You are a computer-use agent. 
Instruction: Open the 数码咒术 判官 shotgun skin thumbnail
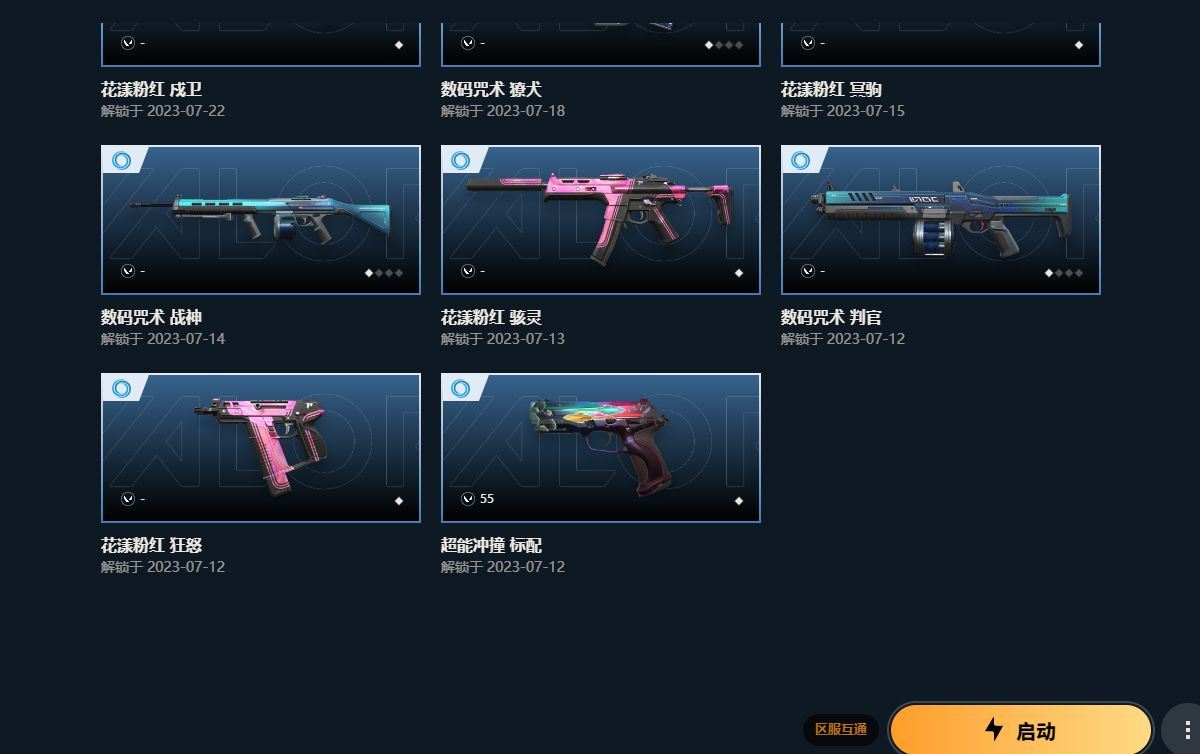[941, 220]
